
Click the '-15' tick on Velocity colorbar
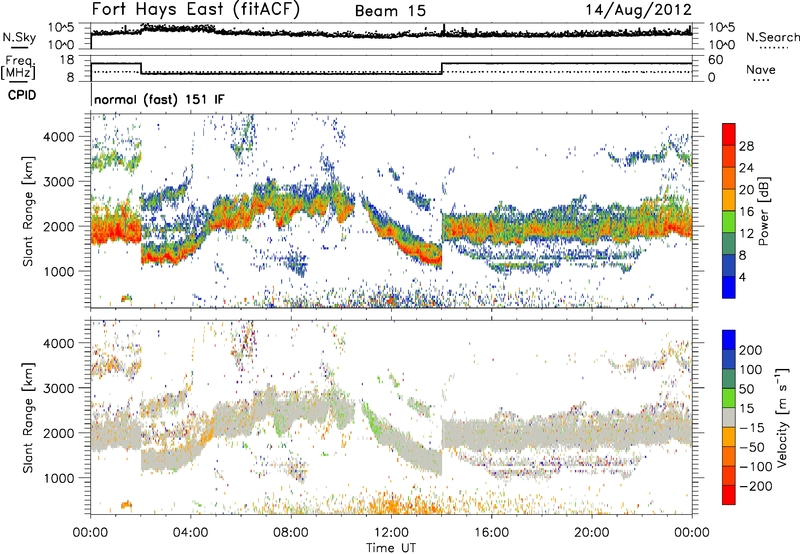tap(752, 428)
